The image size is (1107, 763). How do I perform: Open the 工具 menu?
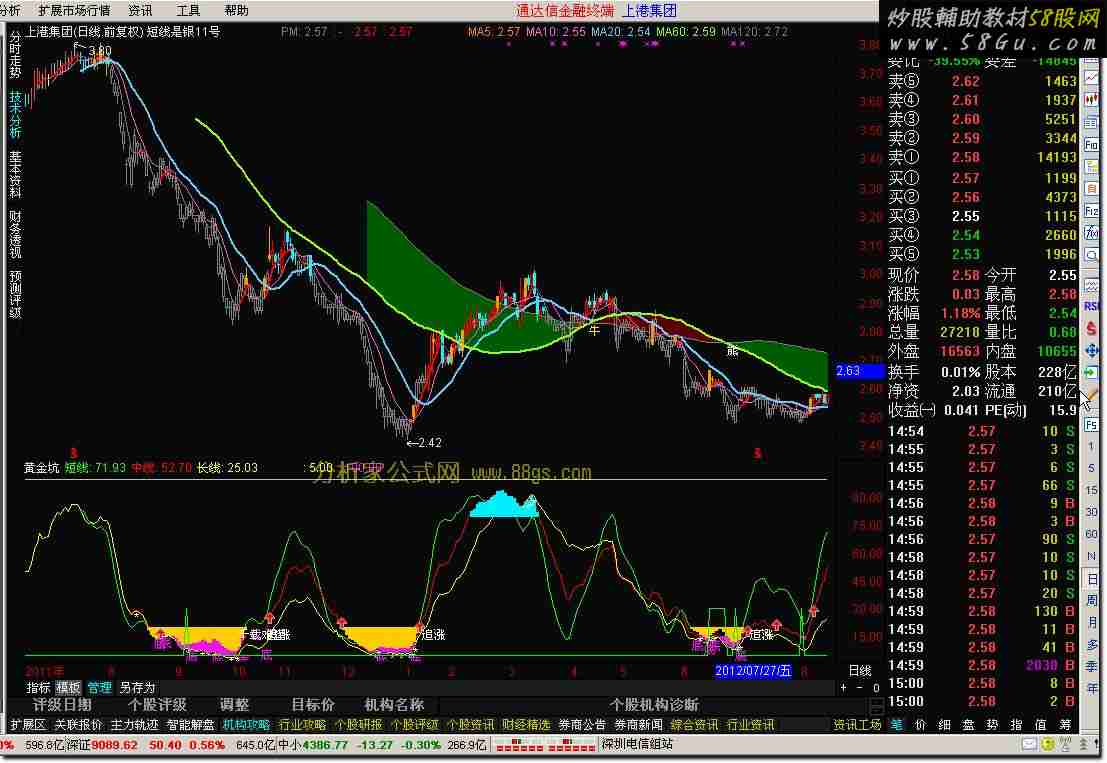(x=188, y=11)
